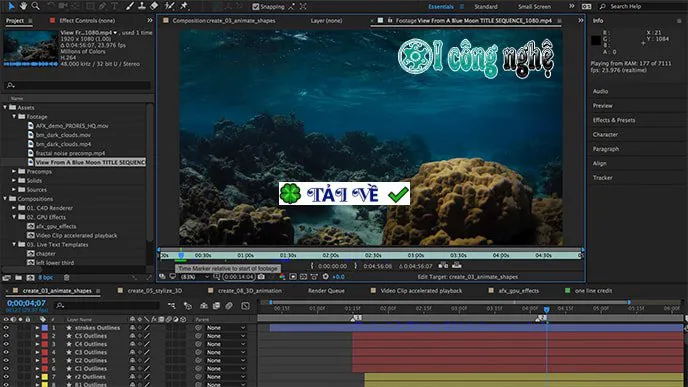This screenshot has width=688, height=387.
Task: Click the motion blur enable icon in timeline
Action: 229,305
